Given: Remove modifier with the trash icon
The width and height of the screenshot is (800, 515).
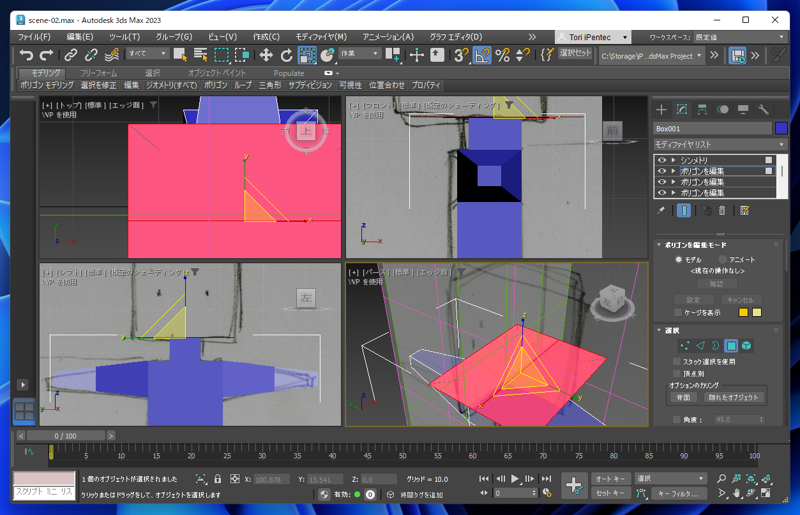Looking at the screenshot, I should tap(722, 210).
